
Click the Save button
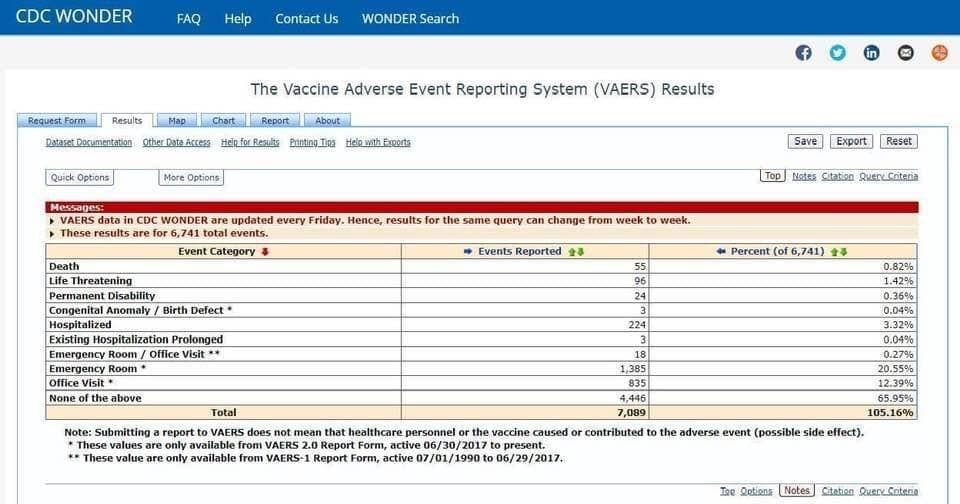pos(805,141)
